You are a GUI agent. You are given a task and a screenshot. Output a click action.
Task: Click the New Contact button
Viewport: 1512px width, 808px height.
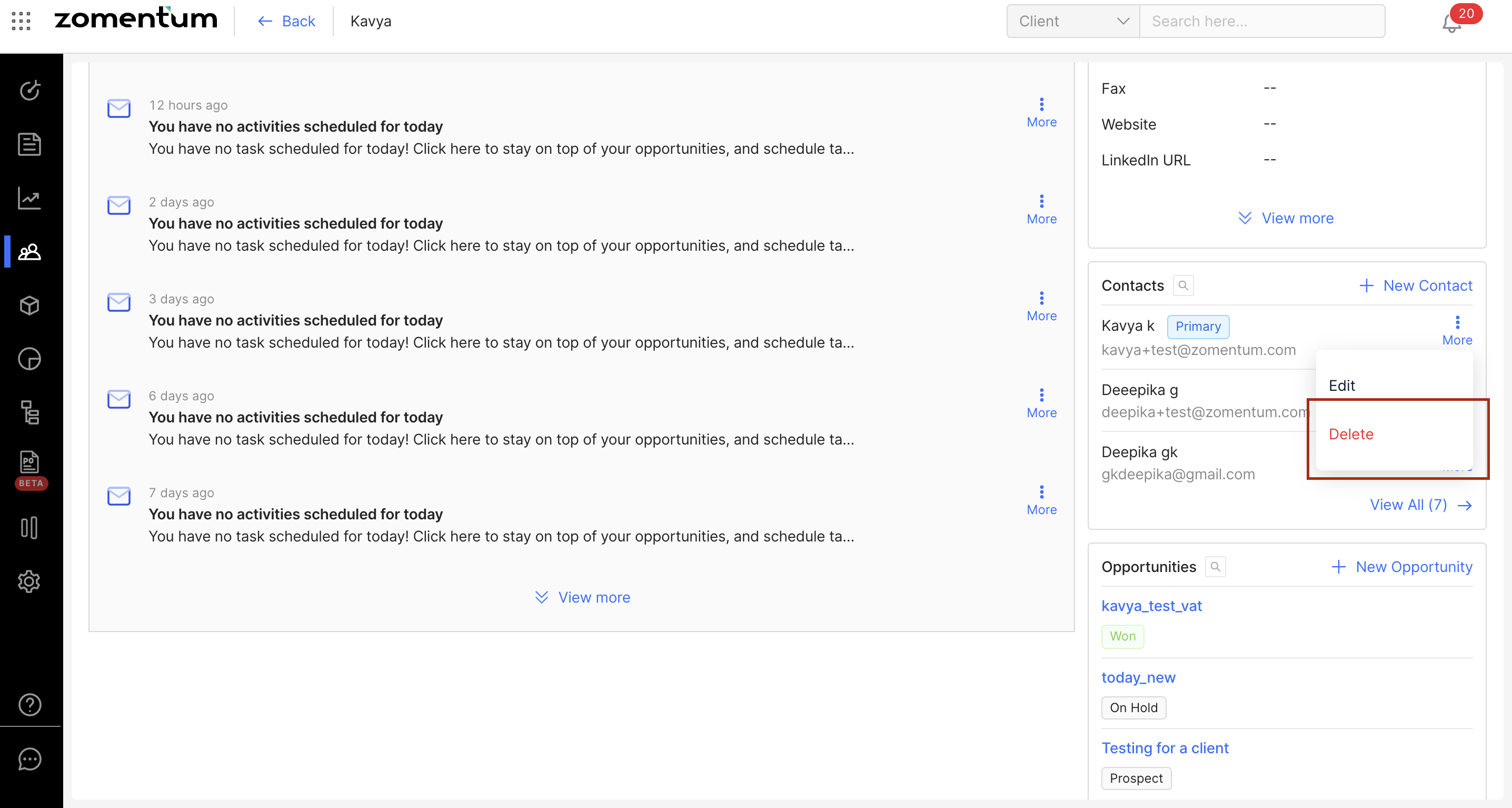(1415, 285)
